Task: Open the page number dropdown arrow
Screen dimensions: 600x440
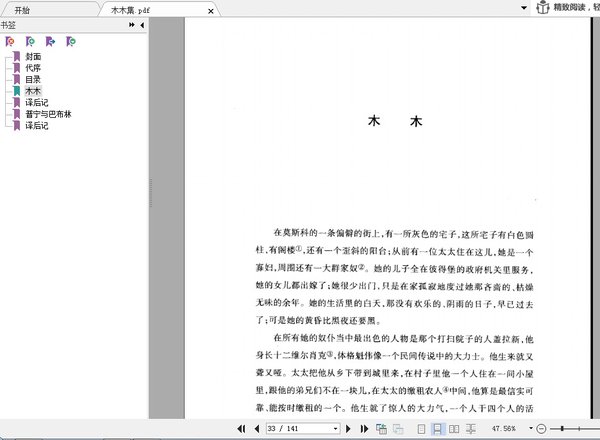Action: (x=336, y=429)
